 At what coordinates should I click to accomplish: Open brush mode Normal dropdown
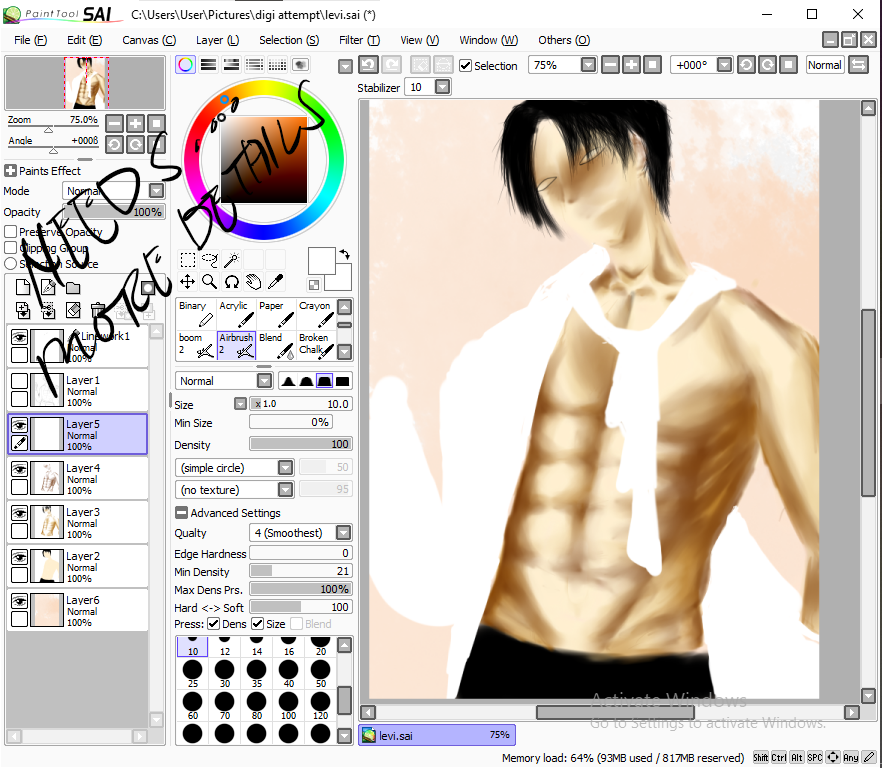(x=264, y=381)
